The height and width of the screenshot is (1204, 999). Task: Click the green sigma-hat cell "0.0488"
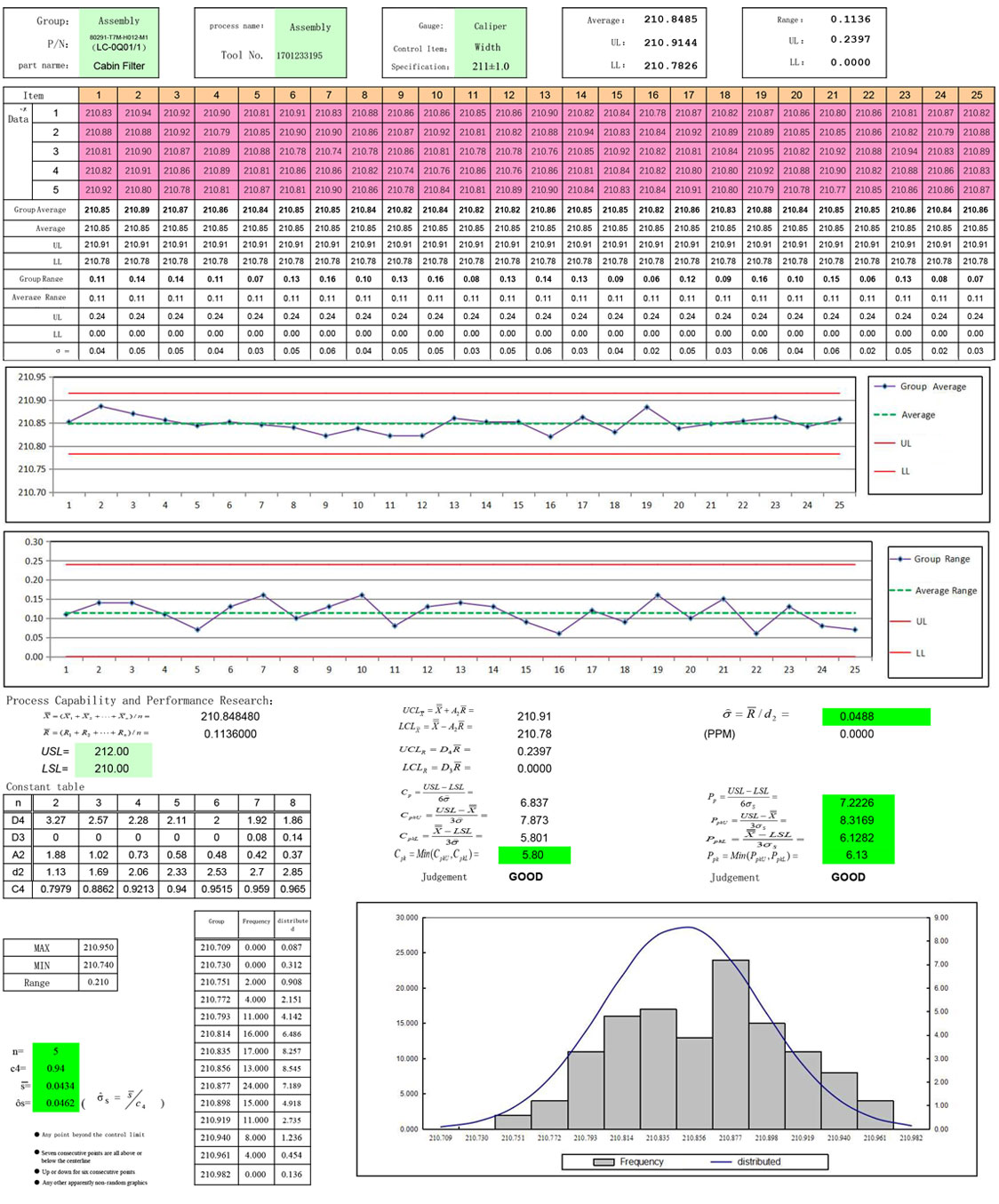875,716
